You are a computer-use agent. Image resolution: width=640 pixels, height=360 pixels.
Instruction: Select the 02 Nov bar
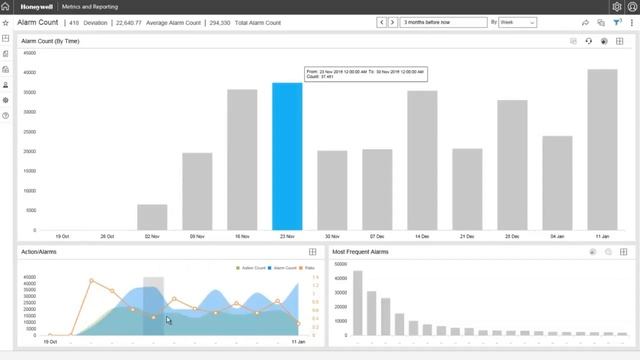(x=152, y=217)
